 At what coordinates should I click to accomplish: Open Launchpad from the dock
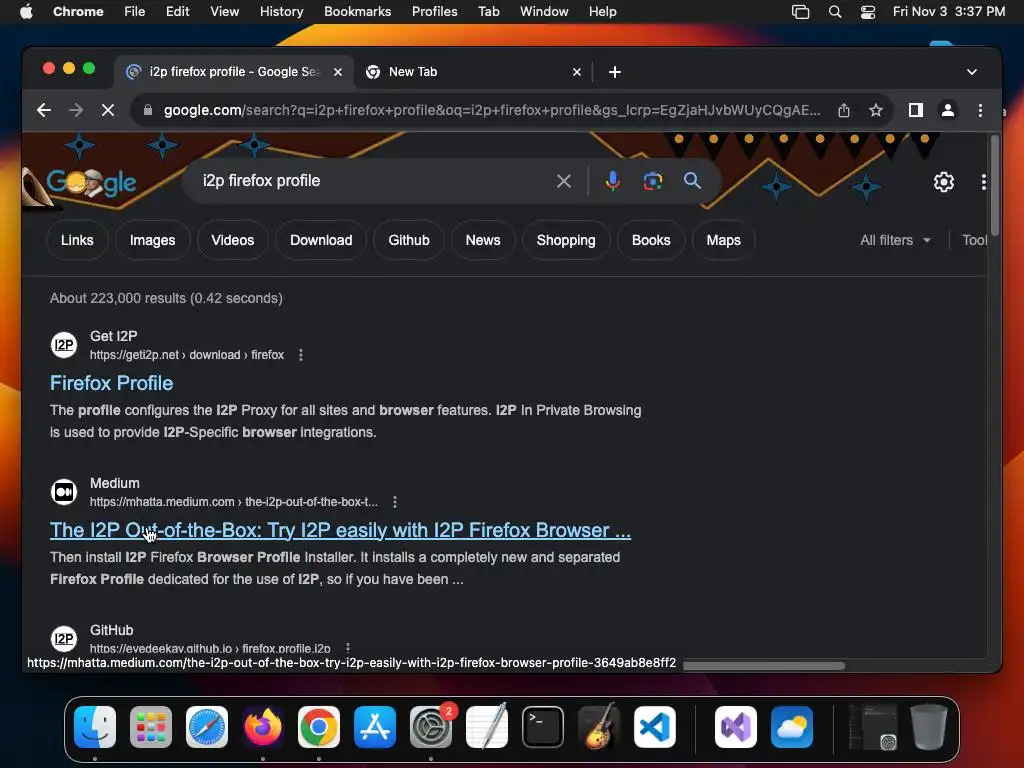click(151, 727)
